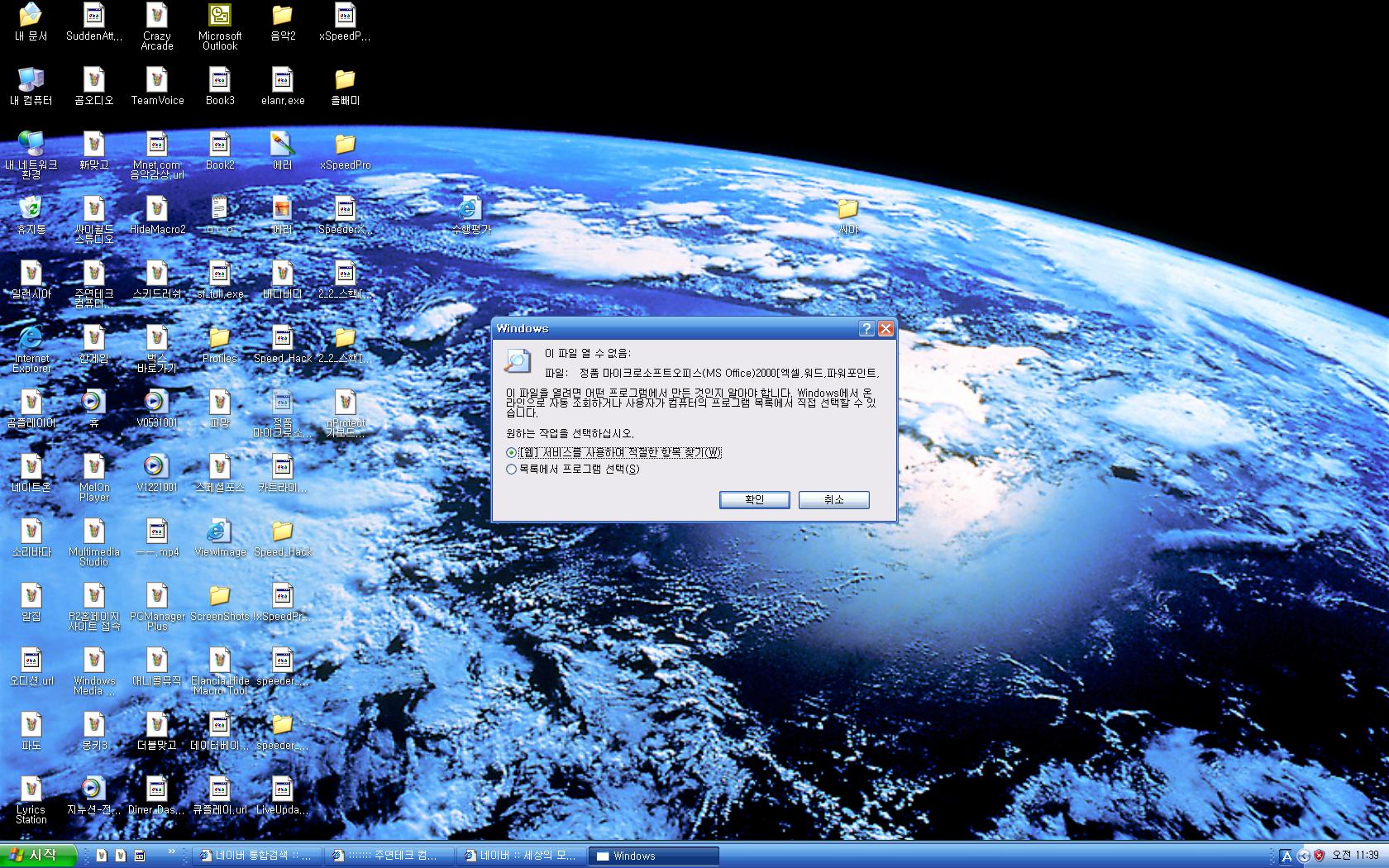Click the clock showing 오전 11:39
The width and height of the screenshot is (1389, 868).
click(1355, 856)
